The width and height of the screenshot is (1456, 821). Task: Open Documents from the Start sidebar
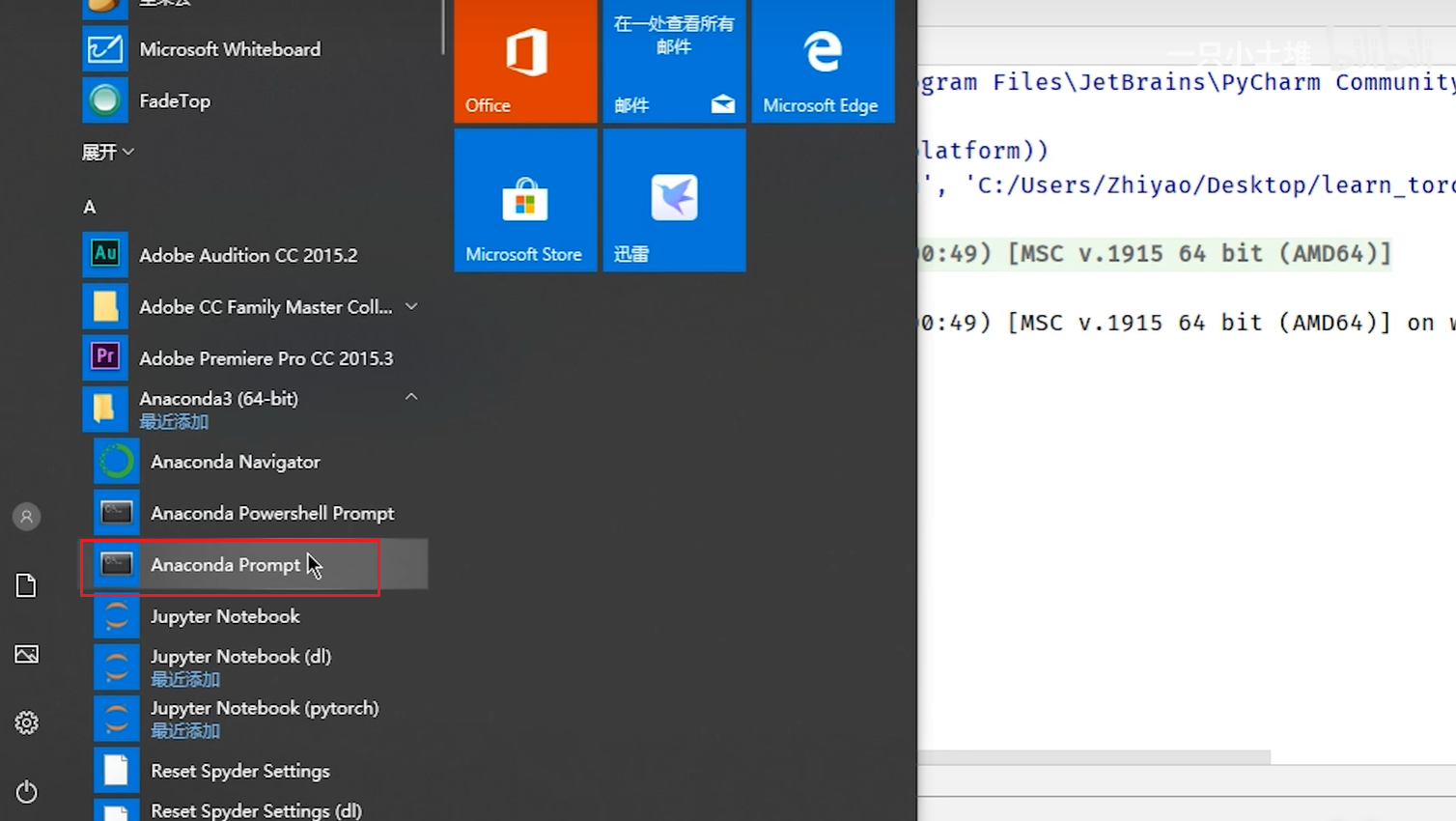[26, 585]
